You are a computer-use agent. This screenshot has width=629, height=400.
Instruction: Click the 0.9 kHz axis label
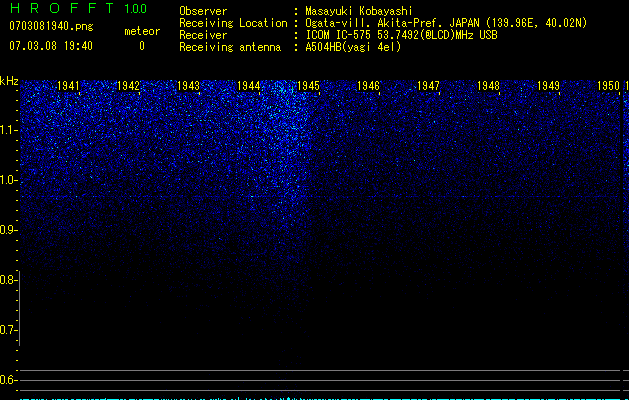(x=8, y=230)
